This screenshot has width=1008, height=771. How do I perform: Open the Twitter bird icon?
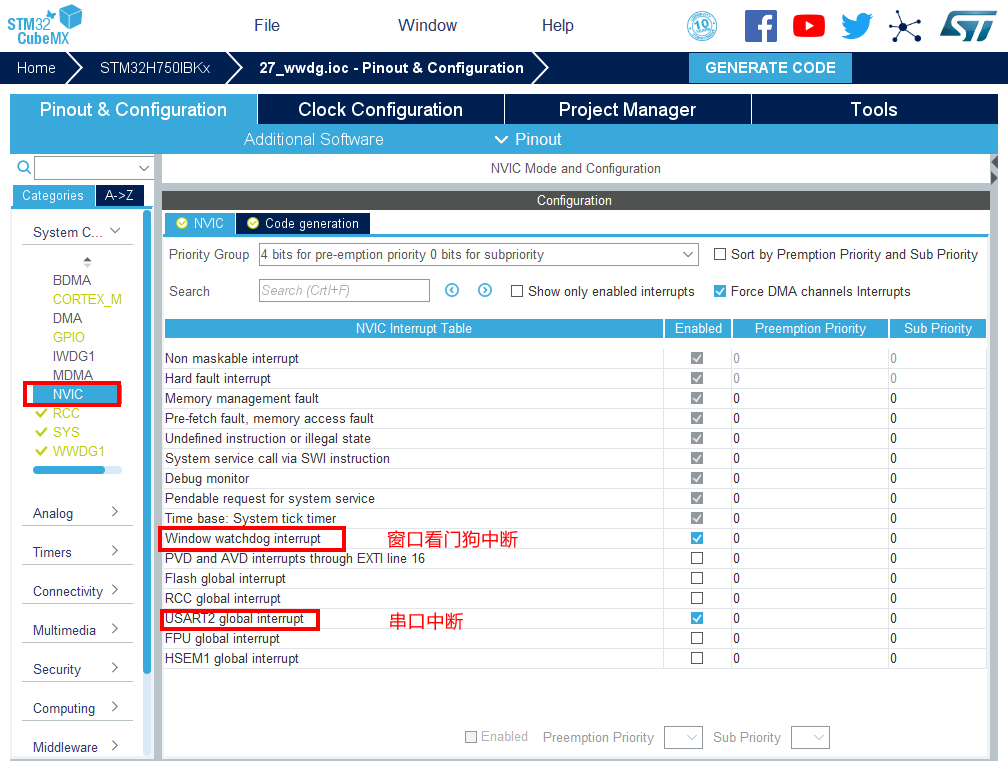[857, 26]
